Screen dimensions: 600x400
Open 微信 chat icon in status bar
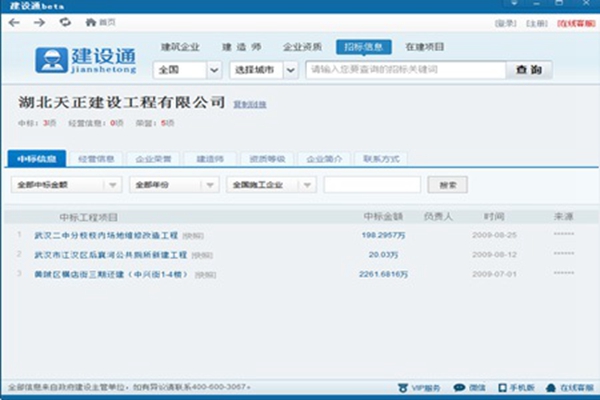[x=470, y=388]
